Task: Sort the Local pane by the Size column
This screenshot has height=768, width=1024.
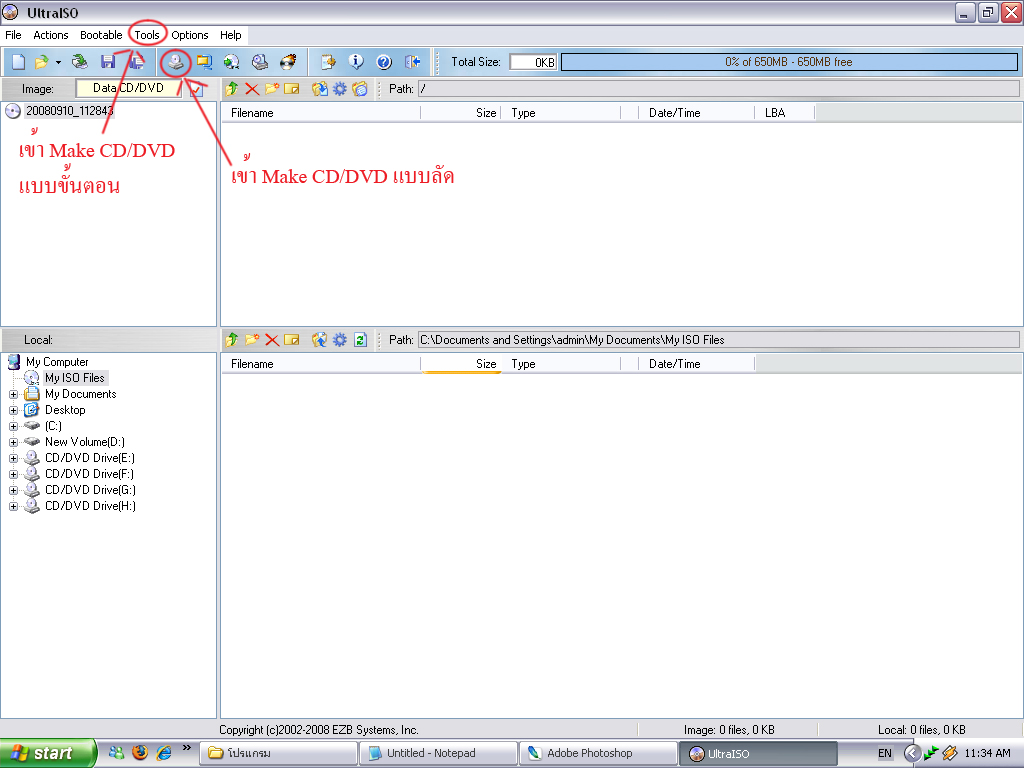Action: point(461,364)
